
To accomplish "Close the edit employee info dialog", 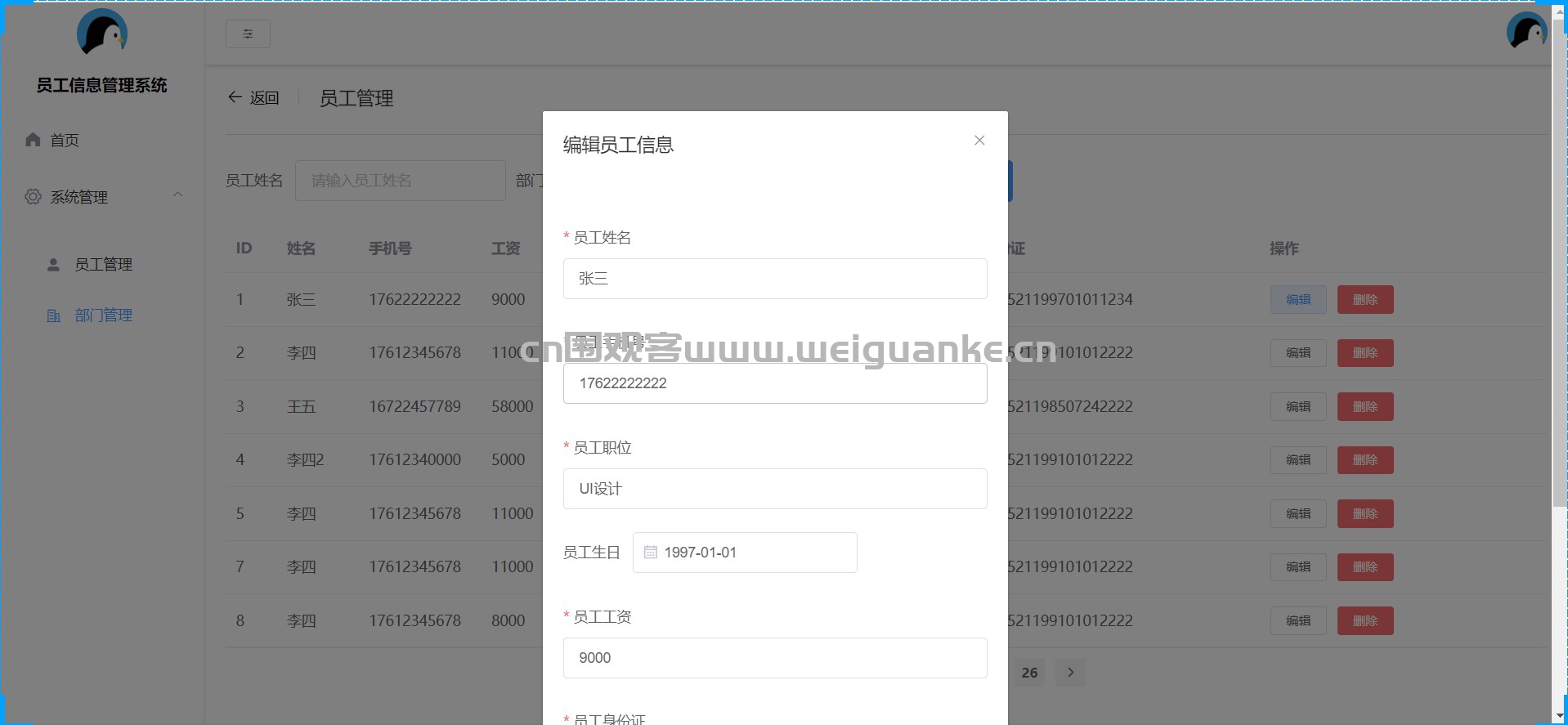I will 979,141.
